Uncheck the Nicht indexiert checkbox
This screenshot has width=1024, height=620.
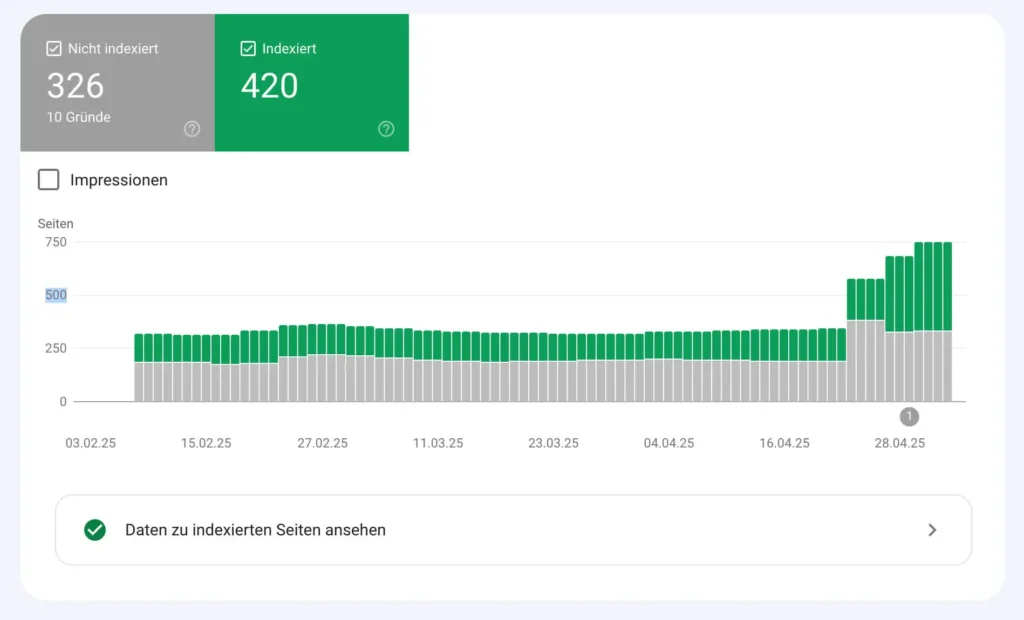[x=54, y=48]
